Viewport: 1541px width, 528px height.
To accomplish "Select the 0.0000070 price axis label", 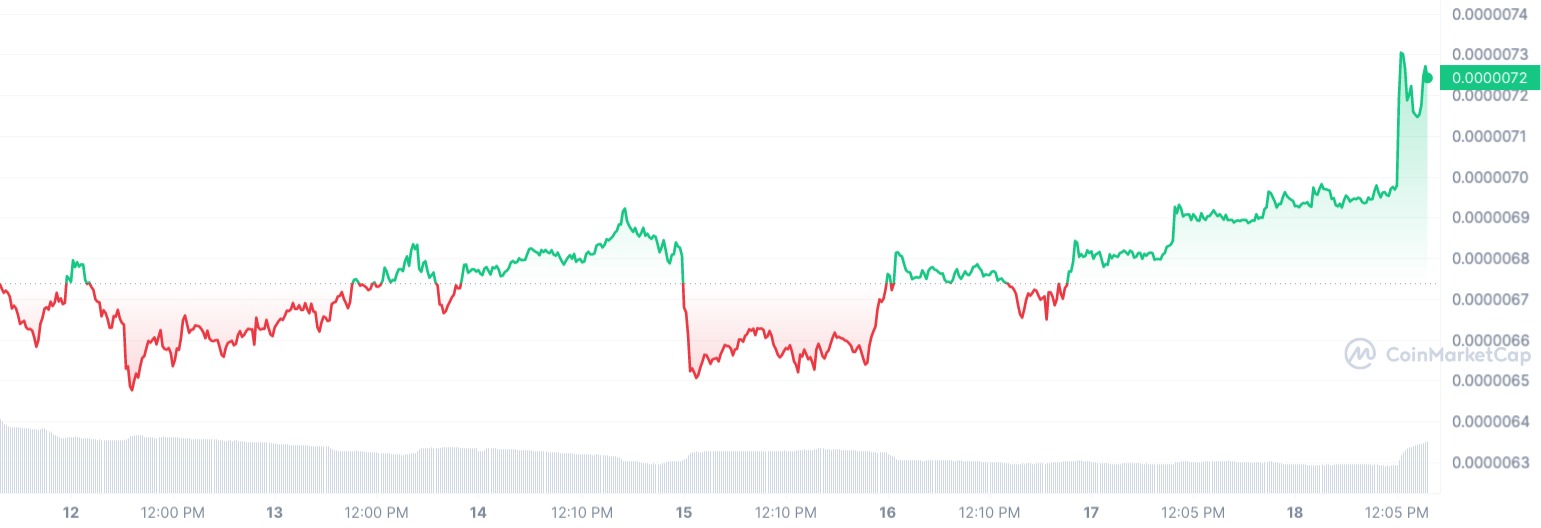I will pos(1490,177).
